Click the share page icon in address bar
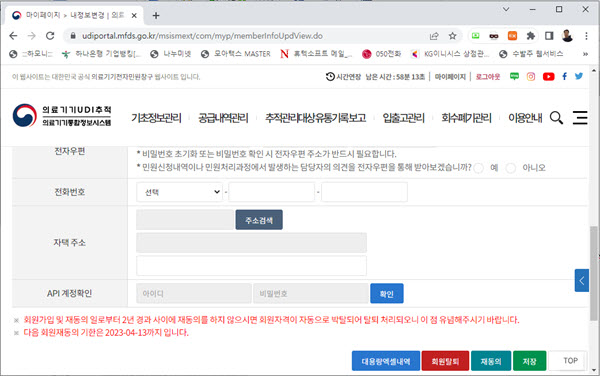Image resolution: width=600 pixels, height=376 pixels. coord(434,36)
